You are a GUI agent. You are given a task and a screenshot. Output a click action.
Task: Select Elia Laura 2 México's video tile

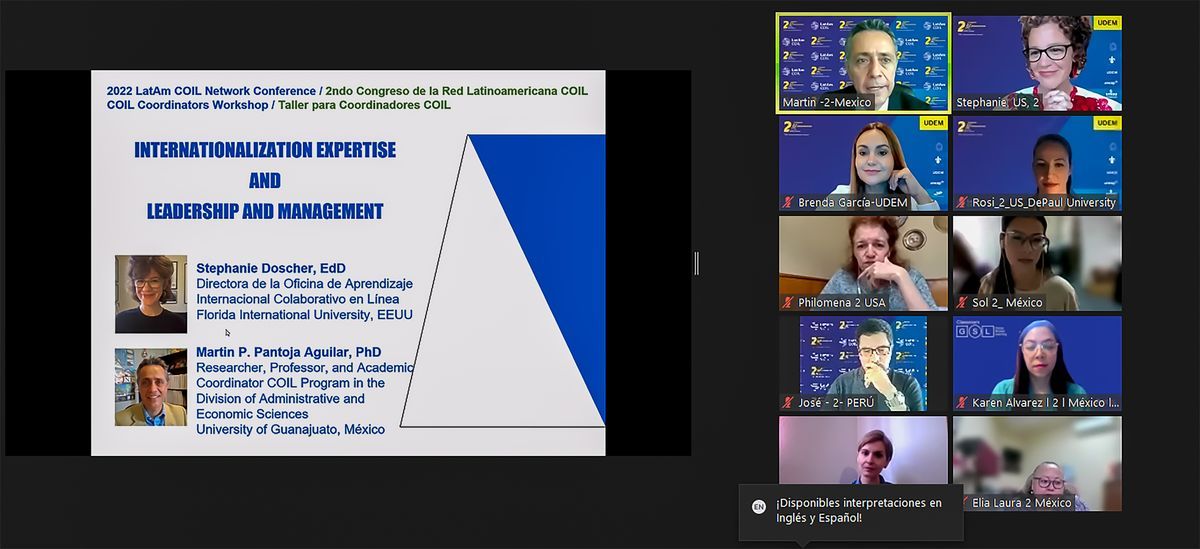pyautogui.click(x=1037, y=463)
